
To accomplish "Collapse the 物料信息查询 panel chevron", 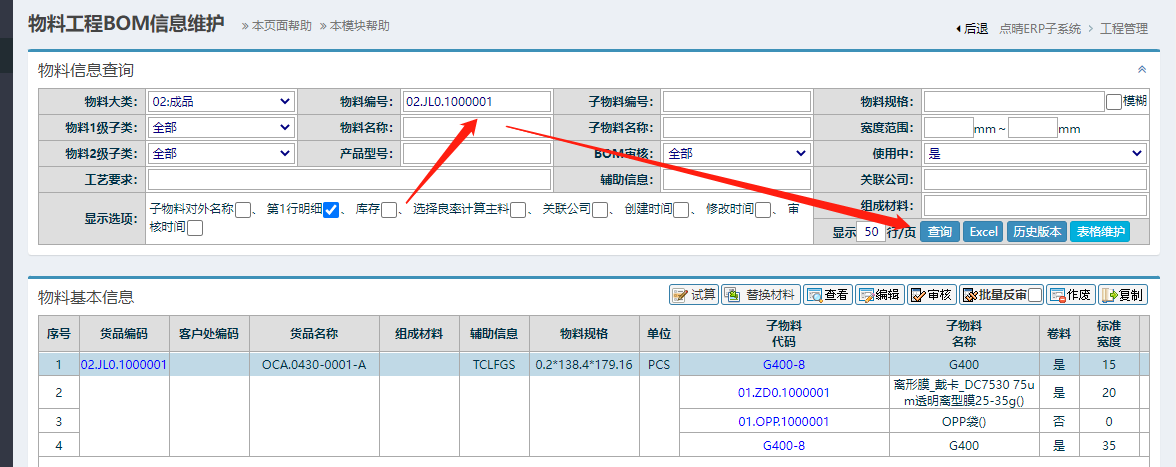I will click(1142, 69).
